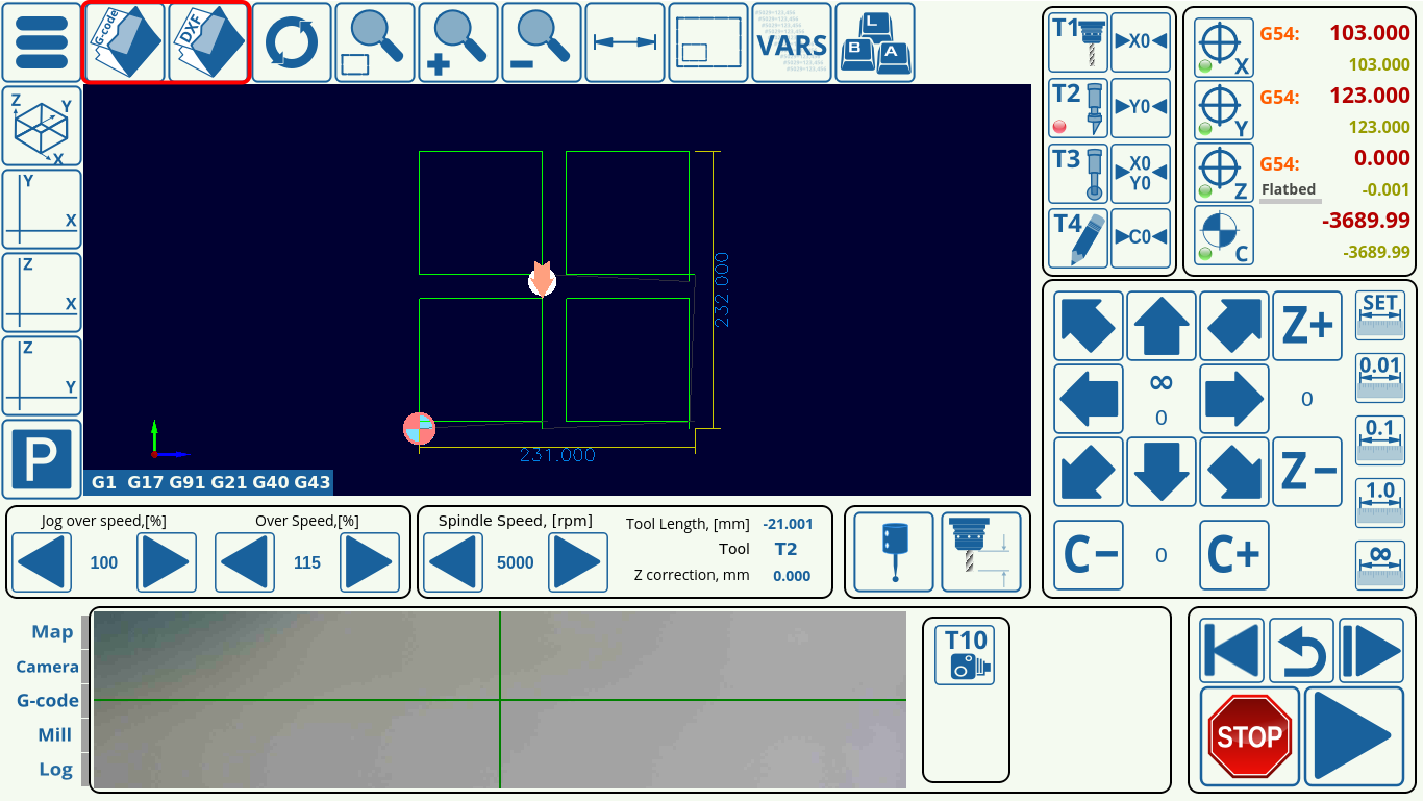Screen dimensions: 1423x801
Task: Open the DXF file import
Action: [x=207, y=43]
